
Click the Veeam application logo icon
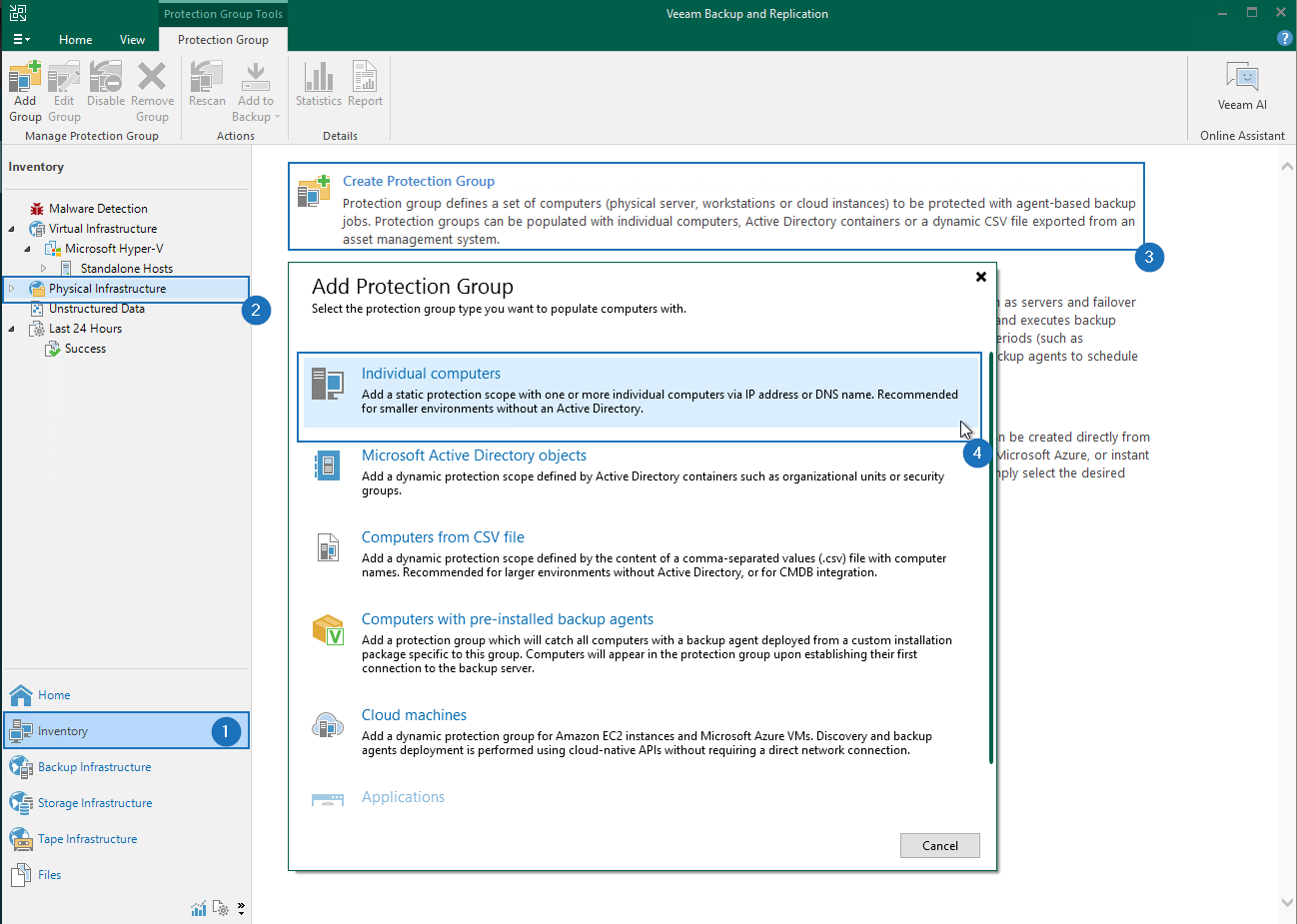[x=18, y=13]
